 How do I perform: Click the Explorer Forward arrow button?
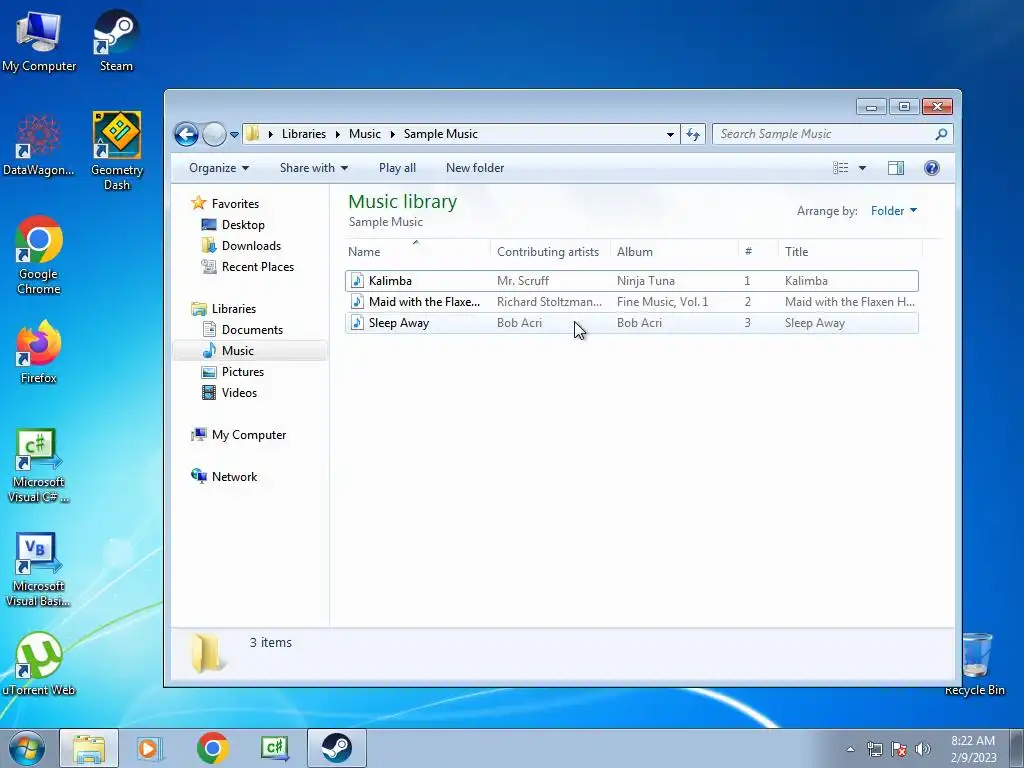click(x=214, y=135)
